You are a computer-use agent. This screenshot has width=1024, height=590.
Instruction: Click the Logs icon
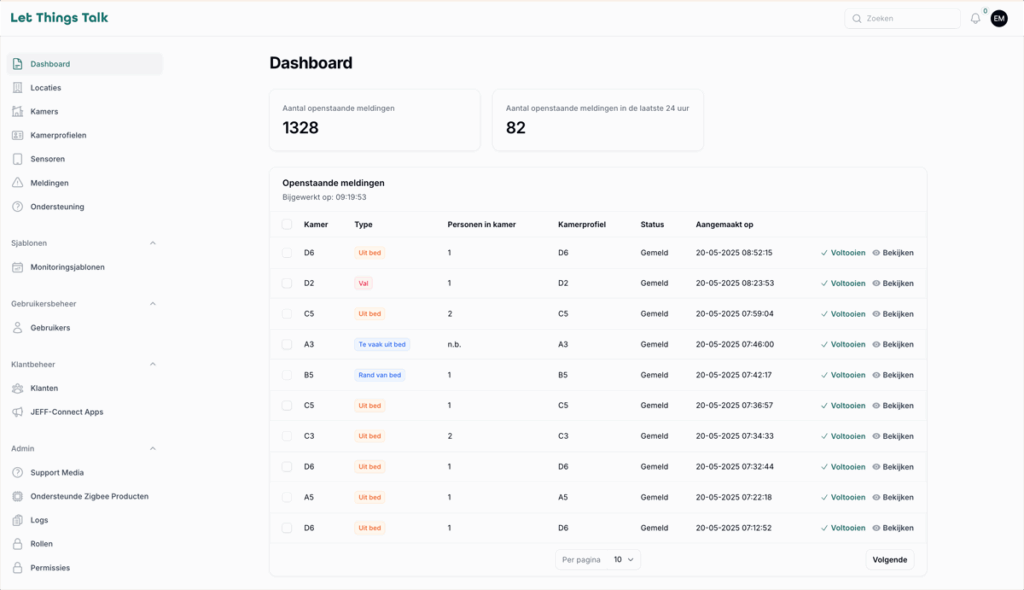(18, 520)
